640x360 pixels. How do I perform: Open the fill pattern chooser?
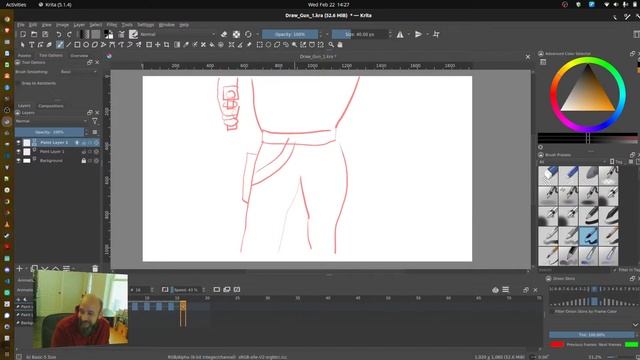[96, 34]
